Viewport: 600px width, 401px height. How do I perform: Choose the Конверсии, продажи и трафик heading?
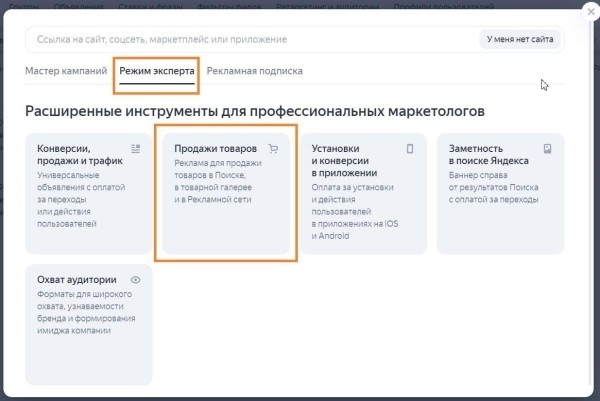[80, 155]
